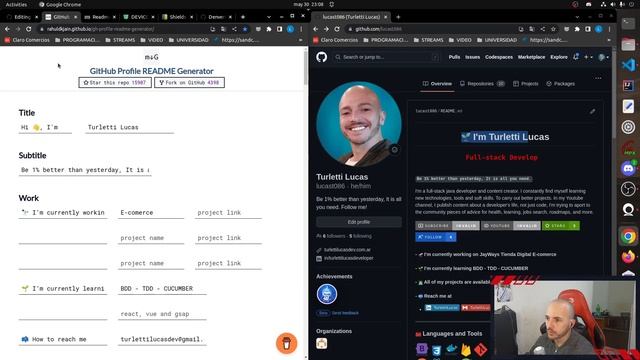Click Star this repo button

coord(115,82)
